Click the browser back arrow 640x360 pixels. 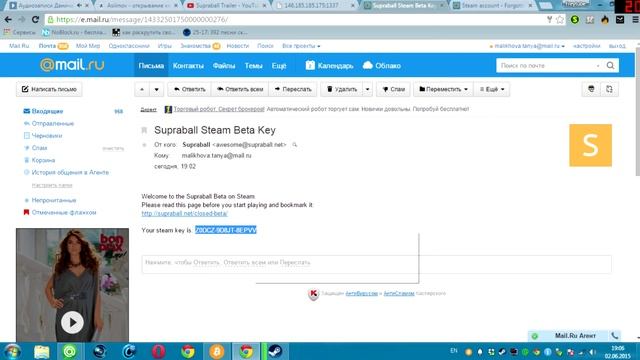(8, 20)
